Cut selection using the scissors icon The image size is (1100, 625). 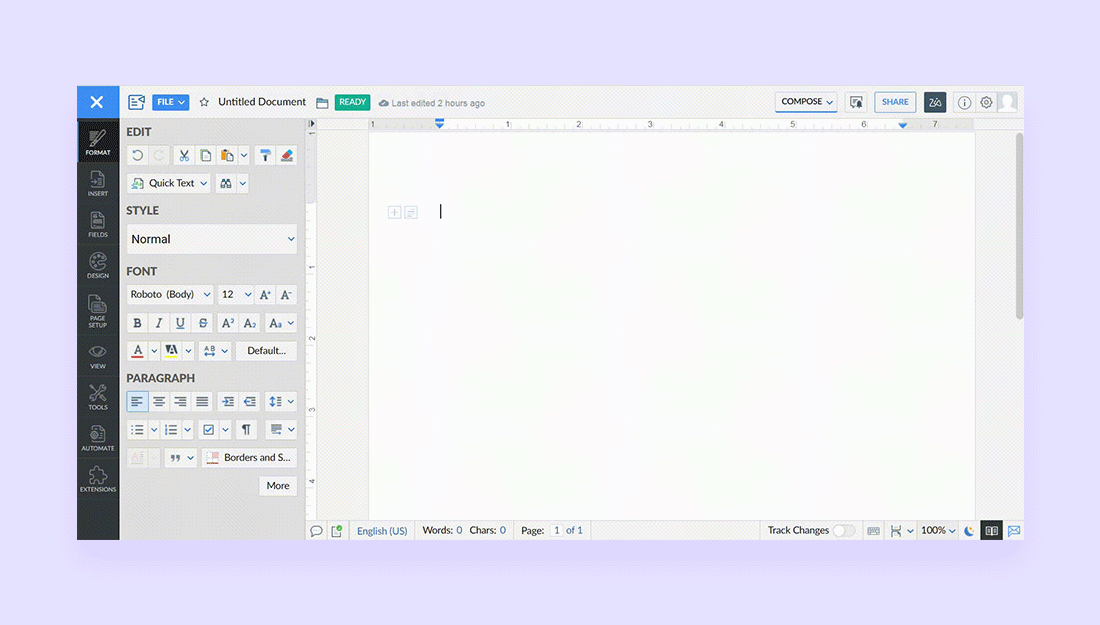point(184,155)
